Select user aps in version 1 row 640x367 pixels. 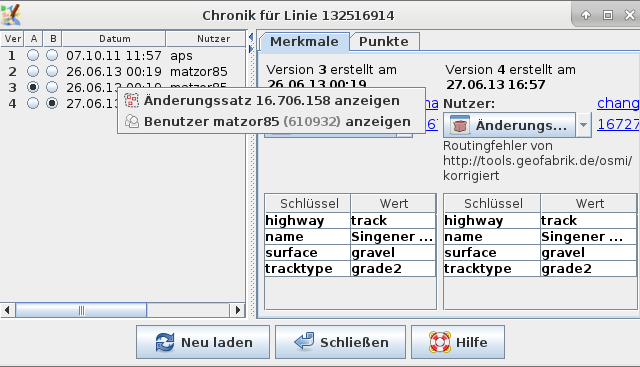click(181, 56)
